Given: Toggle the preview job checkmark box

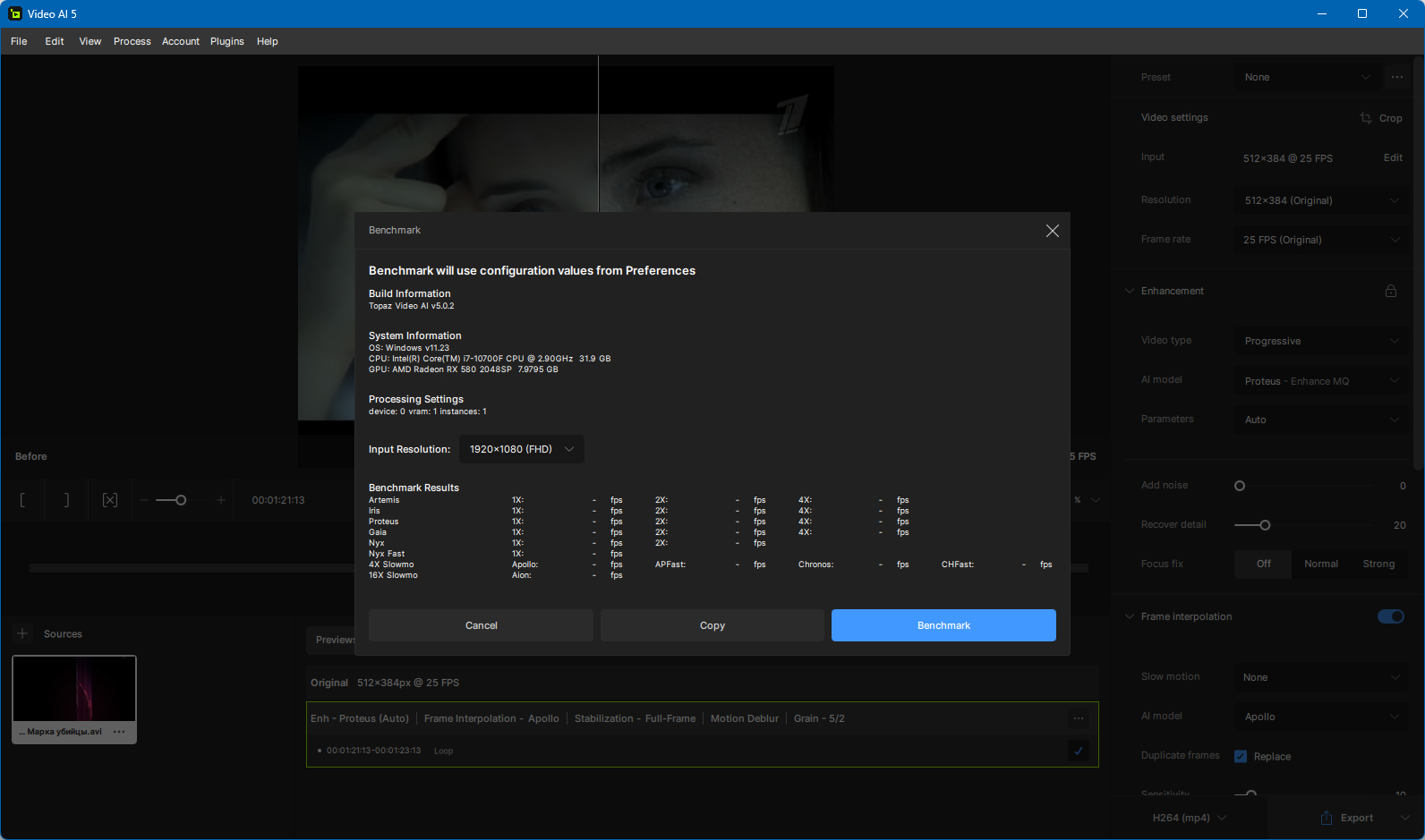Looking at the screenshot, I should pos(1079,751).
